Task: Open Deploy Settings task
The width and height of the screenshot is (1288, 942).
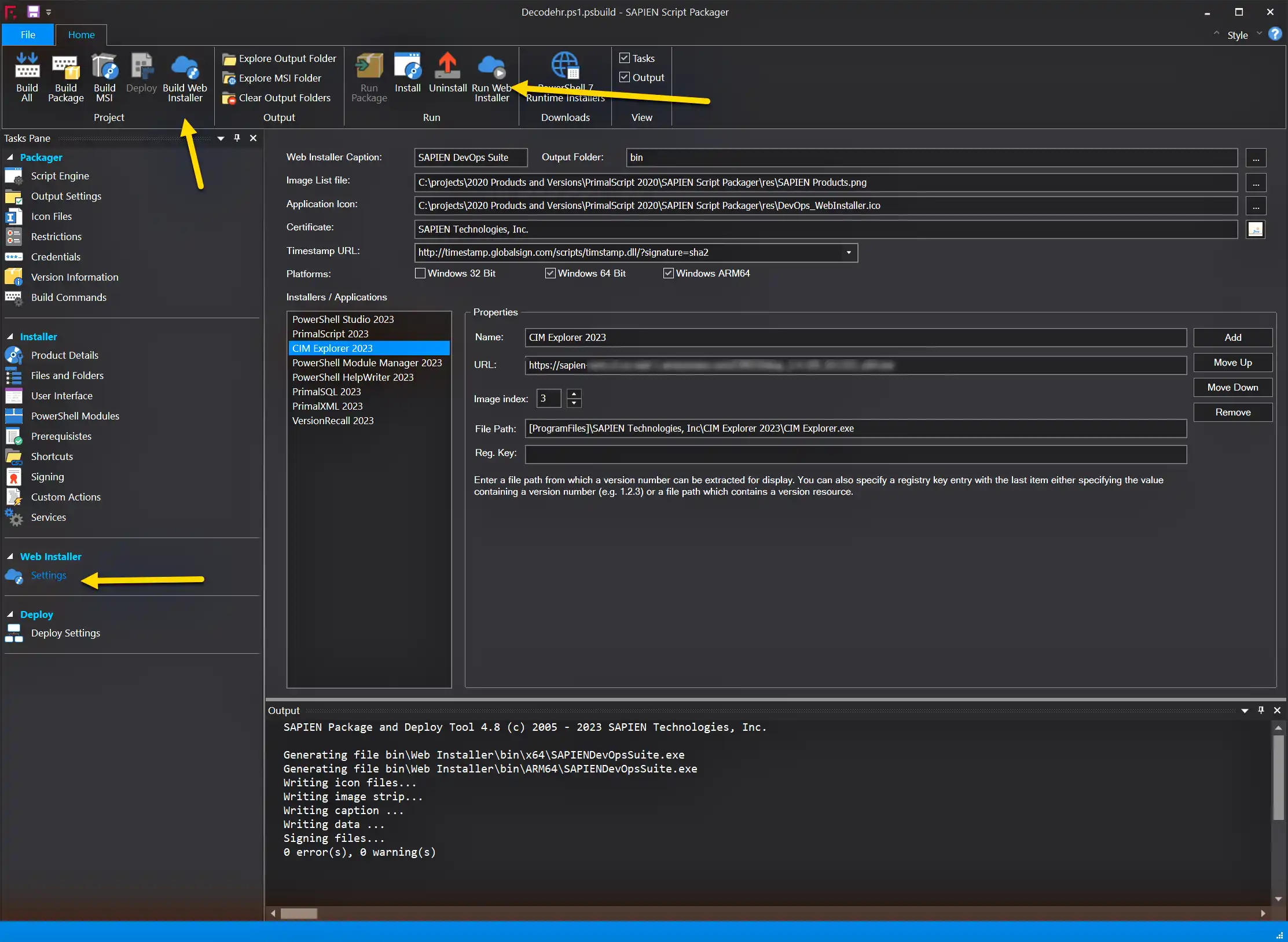Action: coord(65,633)
